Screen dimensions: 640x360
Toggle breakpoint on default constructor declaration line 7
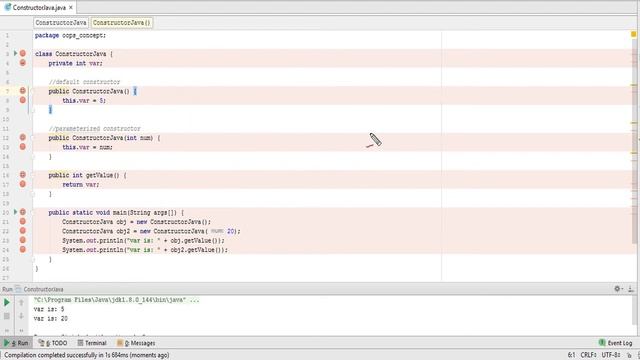click(x=23, y=91)
